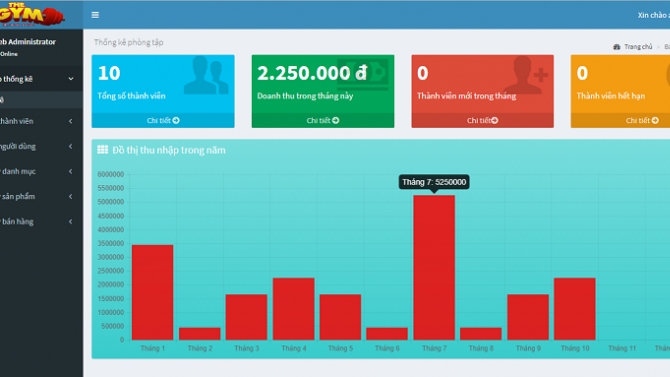Click the Tháng 11 axis label
Viewport: 670px width, 377px height.
(x=622, y=348)
